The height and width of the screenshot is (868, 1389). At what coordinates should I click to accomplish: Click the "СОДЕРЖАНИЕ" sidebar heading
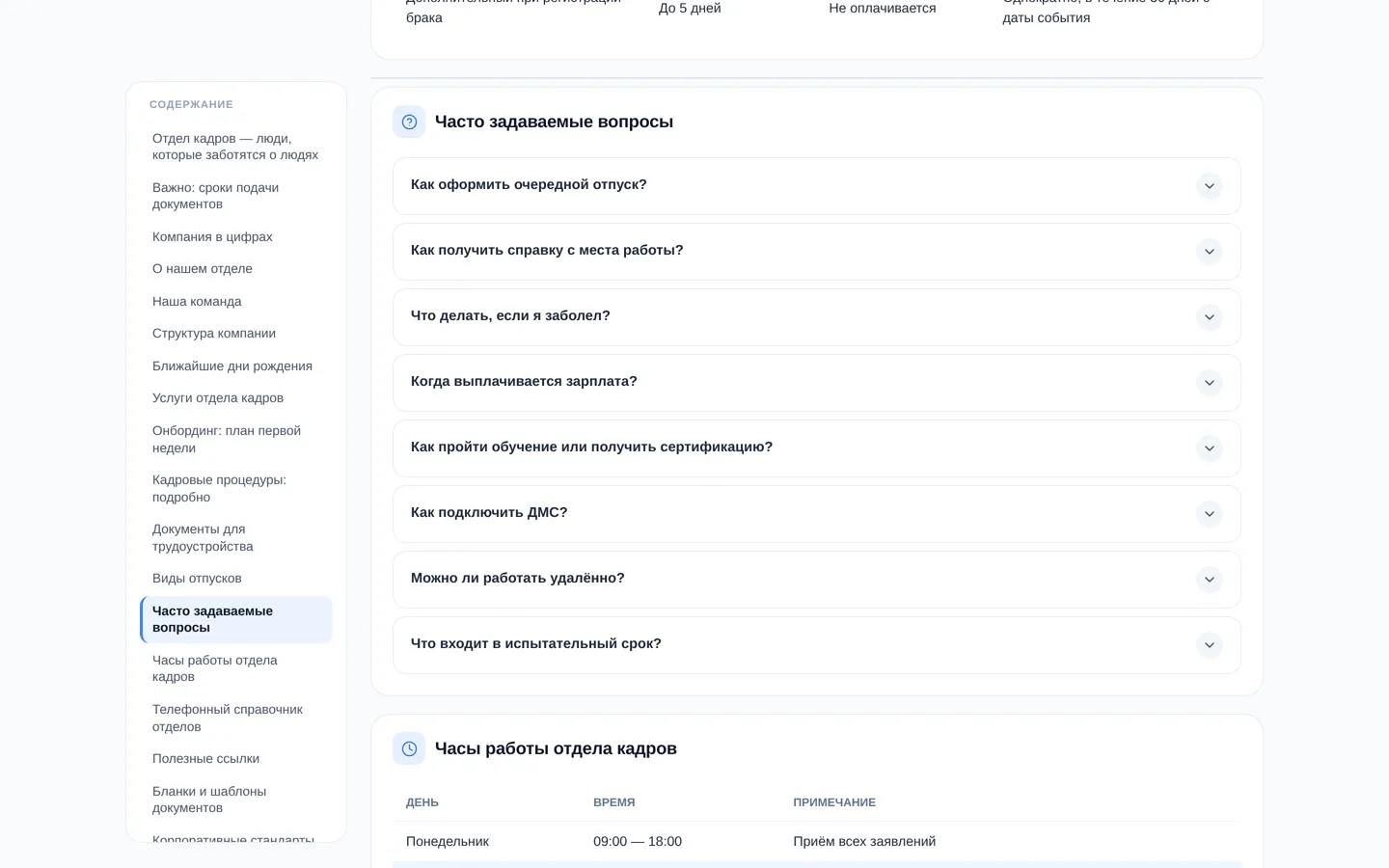pyautogui.click(x=191, y=104)
